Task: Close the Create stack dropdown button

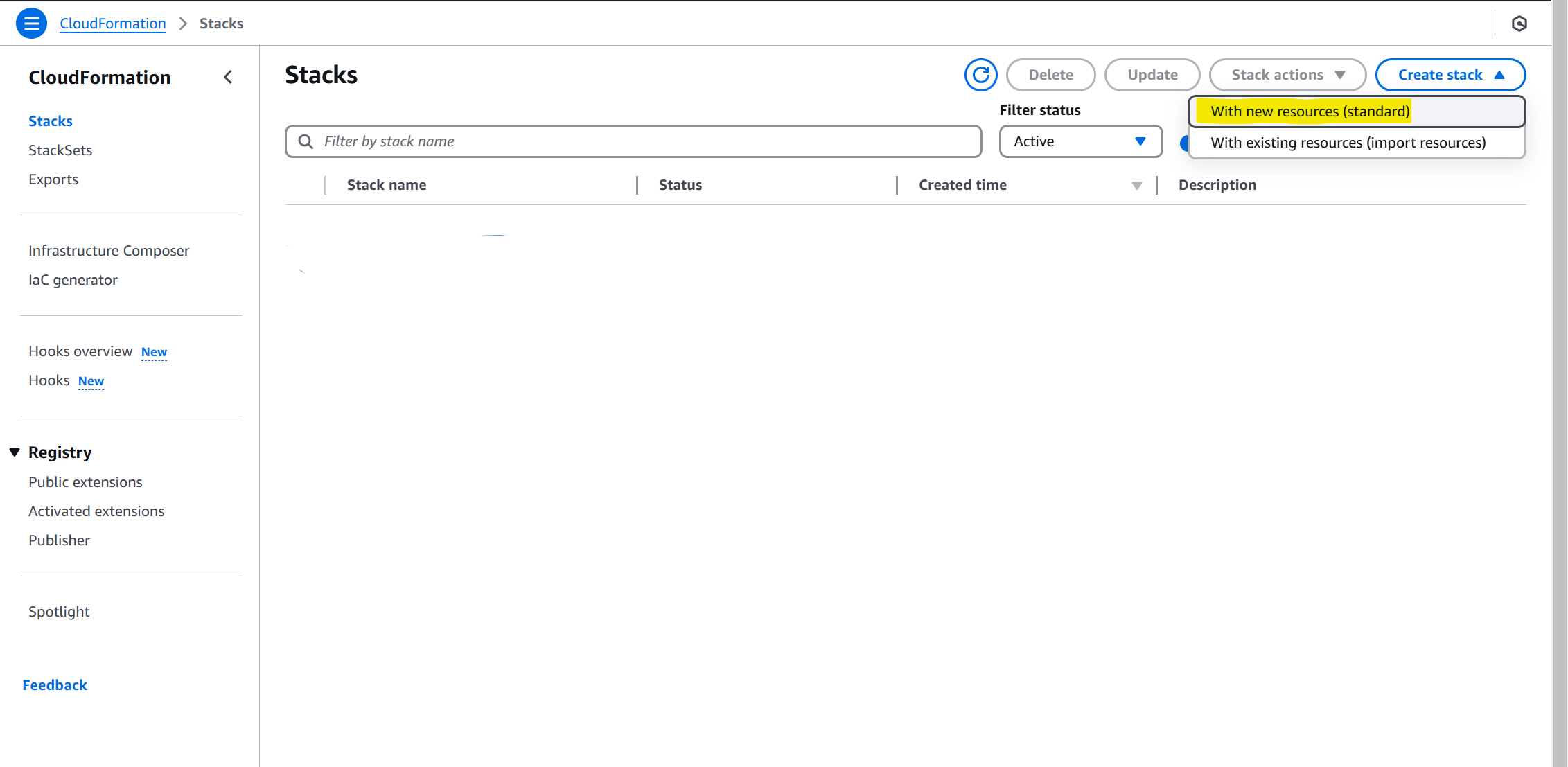Action: (1450, 75)
